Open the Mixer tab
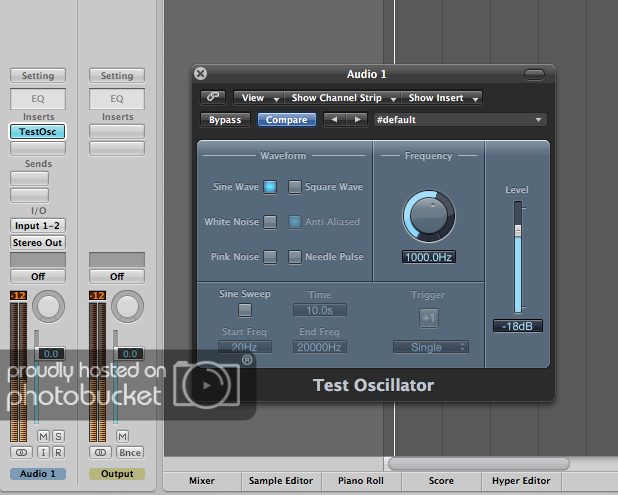 (x=202, y=481)
